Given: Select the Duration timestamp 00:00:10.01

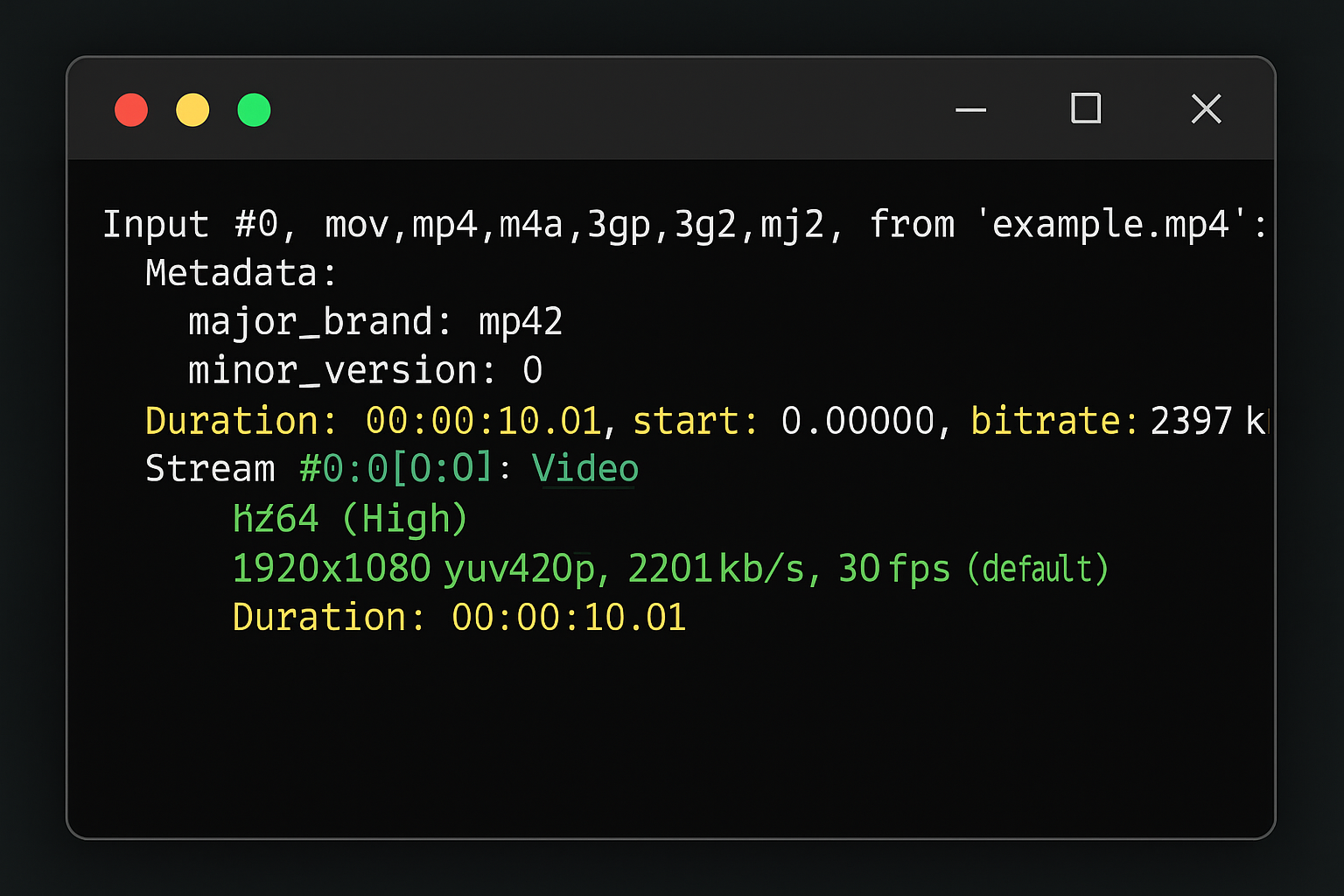Looking at the screenshot, I should pos(484,420).
